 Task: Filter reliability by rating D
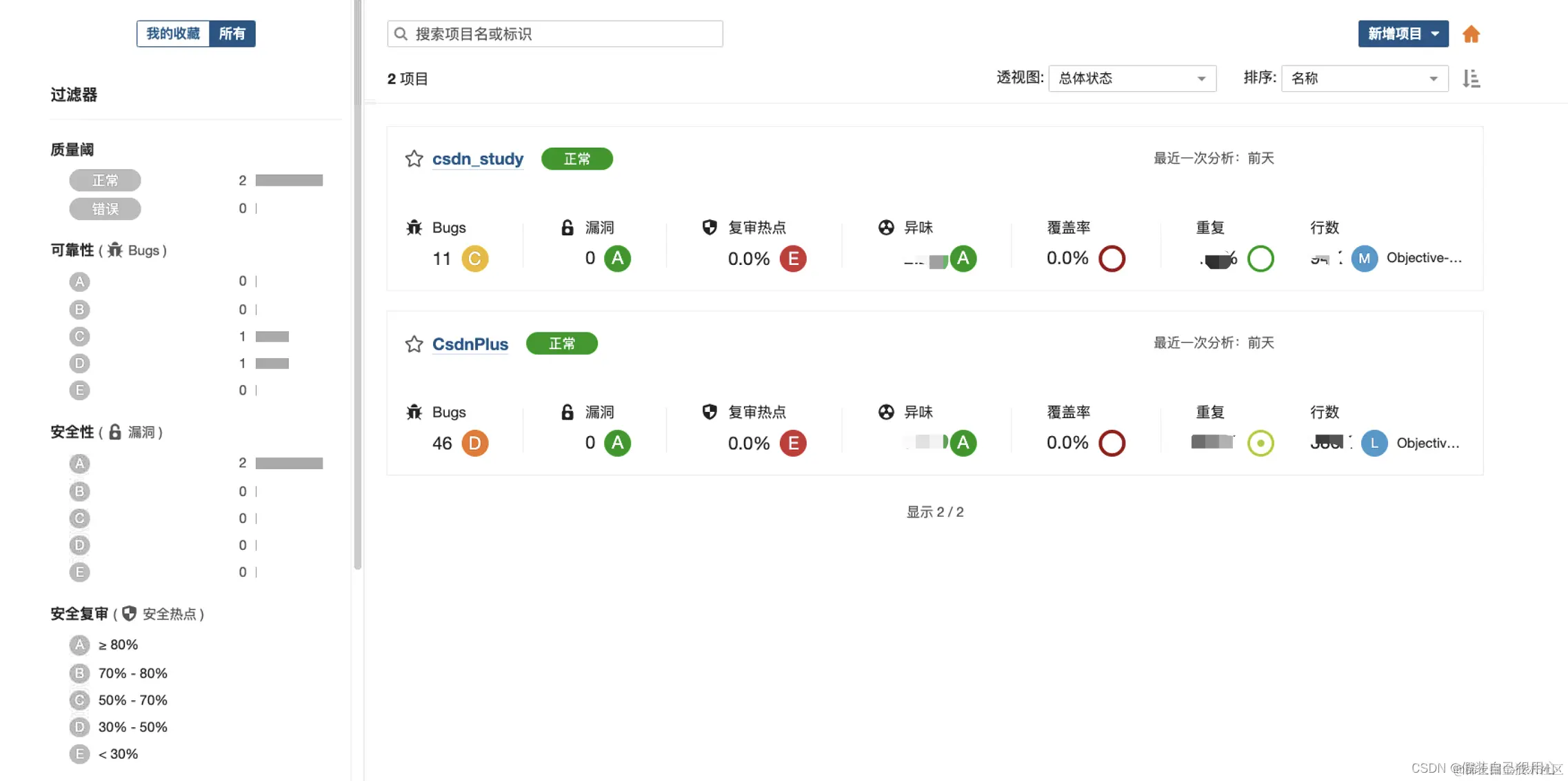click(79, 364)
